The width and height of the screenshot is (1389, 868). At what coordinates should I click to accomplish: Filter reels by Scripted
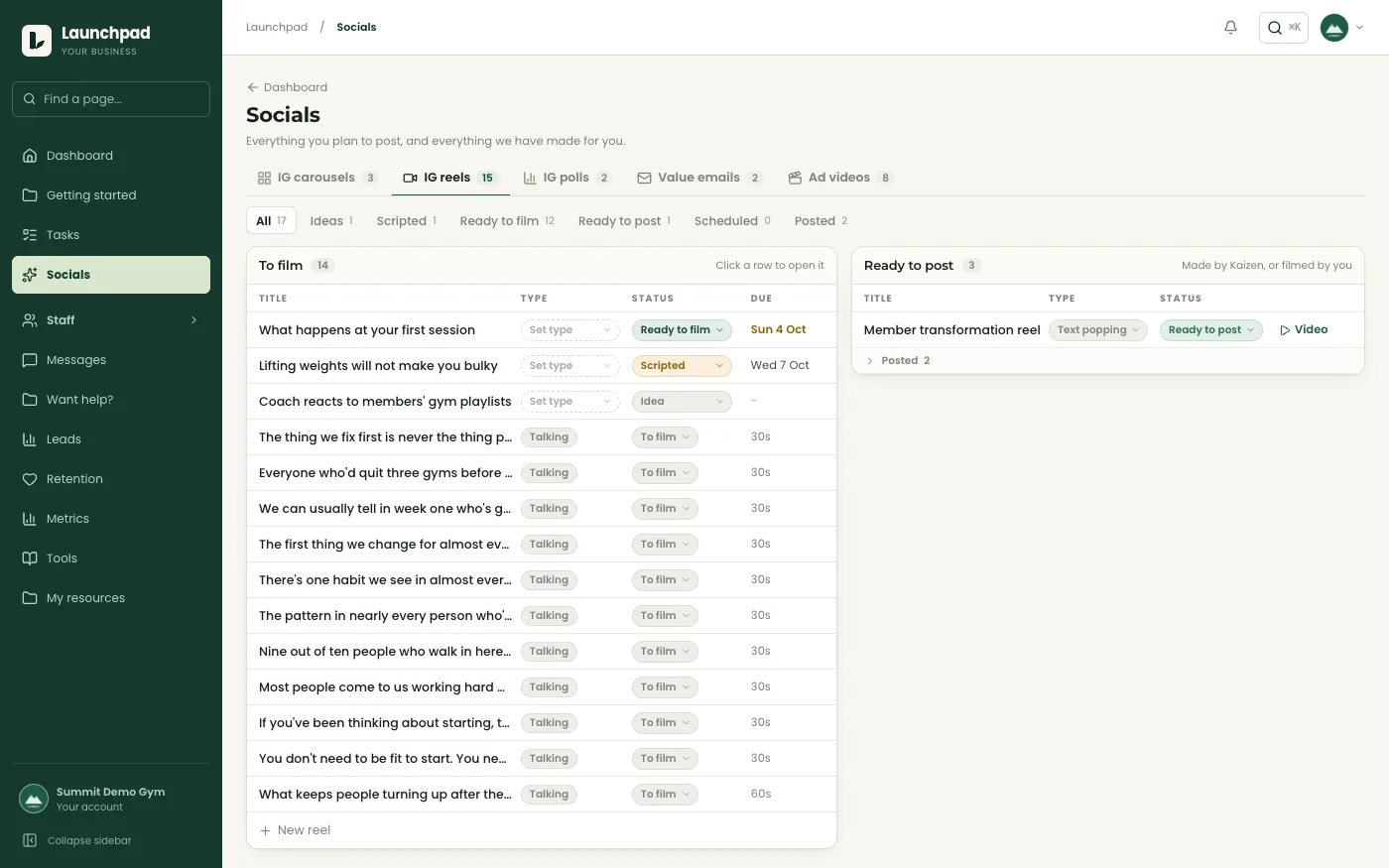(x=406, y=221)
